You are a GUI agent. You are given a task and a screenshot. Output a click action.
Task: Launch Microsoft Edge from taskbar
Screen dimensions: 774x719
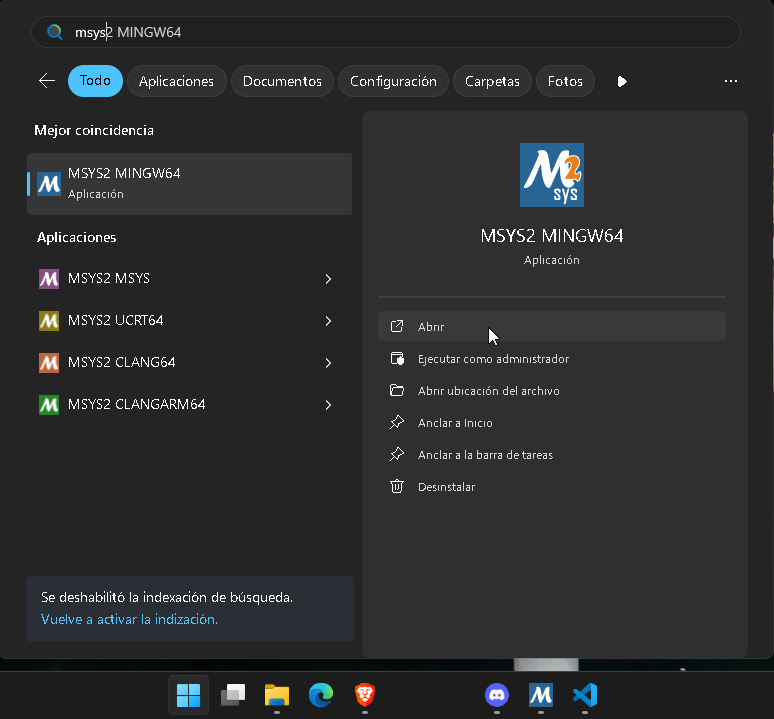(x=321, y=695)
